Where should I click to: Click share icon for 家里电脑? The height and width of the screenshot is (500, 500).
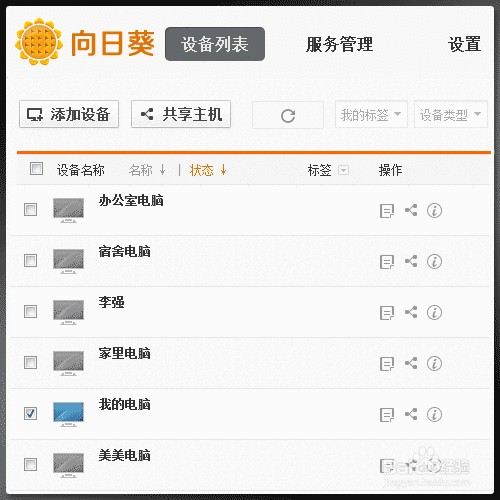click(411, 363)
